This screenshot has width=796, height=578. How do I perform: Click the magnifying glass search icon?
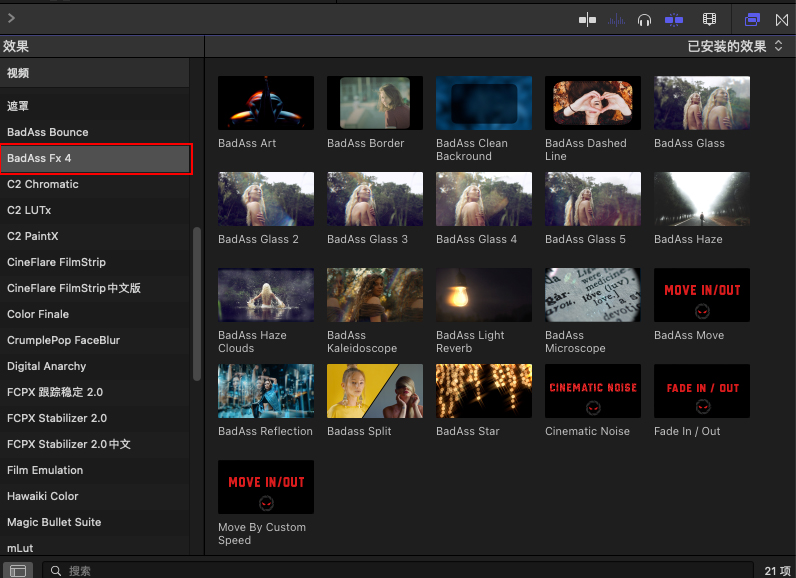point(56,571)
